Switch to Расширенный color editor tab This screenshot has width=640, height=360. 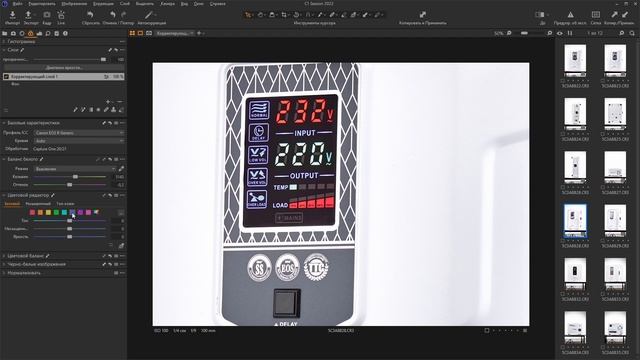[38, 204]
